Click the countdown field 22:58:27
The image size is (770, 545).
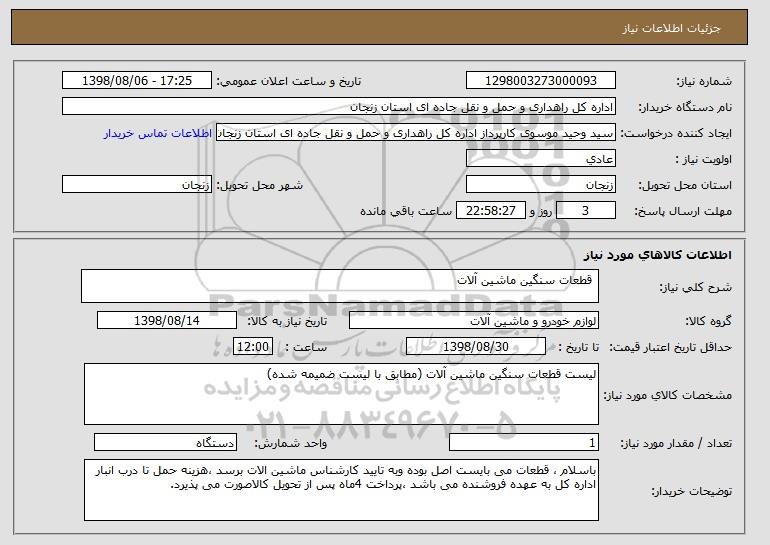(x=491, y=211)
